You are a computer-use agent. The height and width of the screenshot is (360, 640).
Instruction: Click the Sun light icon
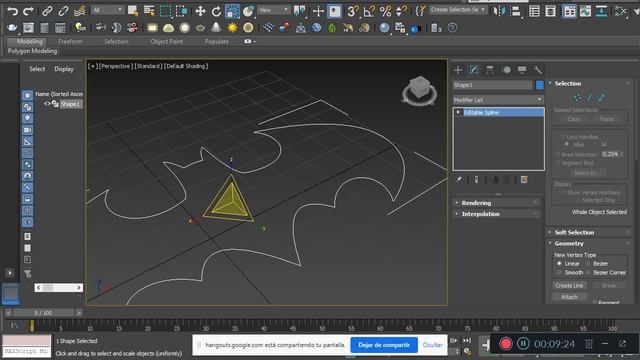click(232, 28)
